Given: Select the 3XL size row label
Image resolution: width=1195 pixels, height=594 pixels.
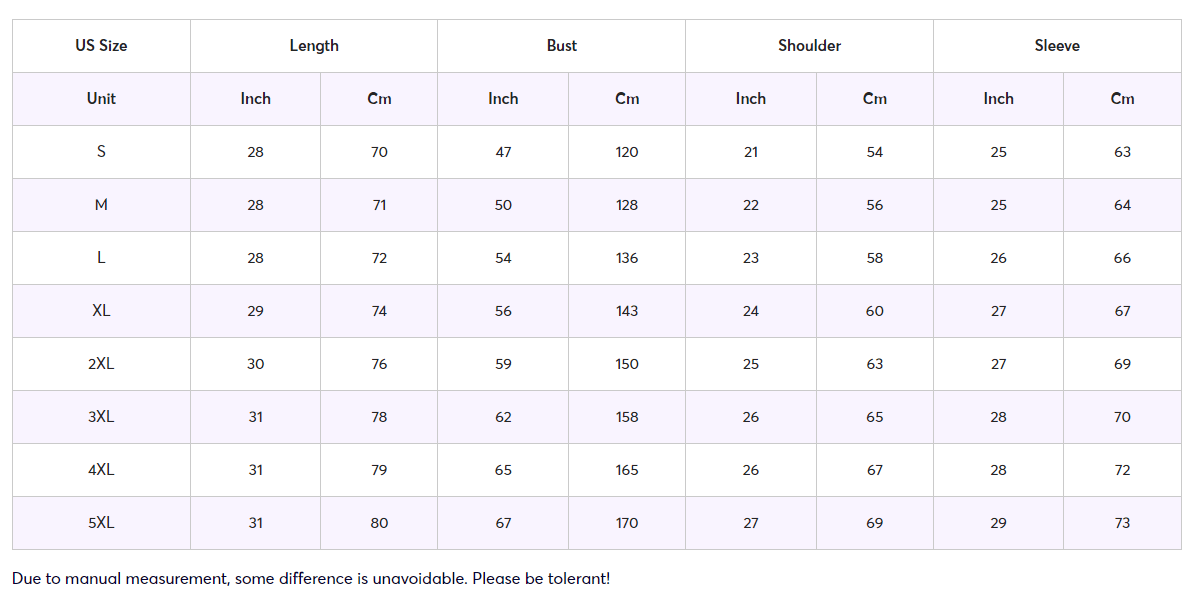Looking at the screenshot, I should click(101, 417).
